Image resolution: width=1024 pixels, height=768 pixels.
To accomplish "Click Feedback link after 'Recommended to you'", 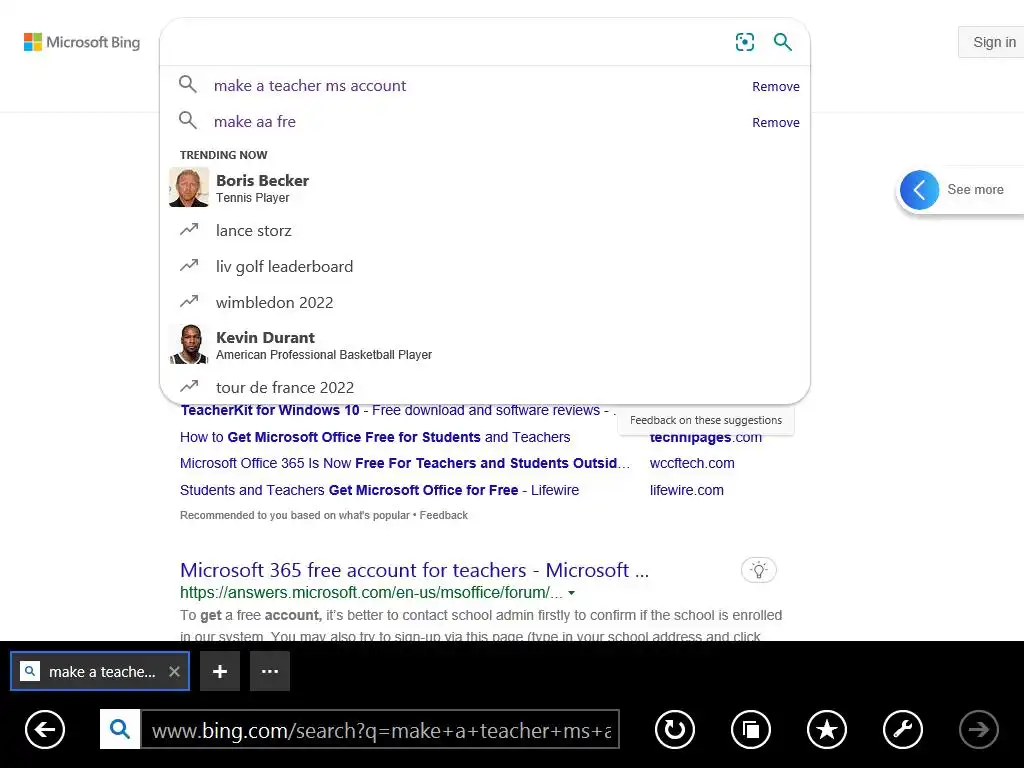I will pos(443,515).
